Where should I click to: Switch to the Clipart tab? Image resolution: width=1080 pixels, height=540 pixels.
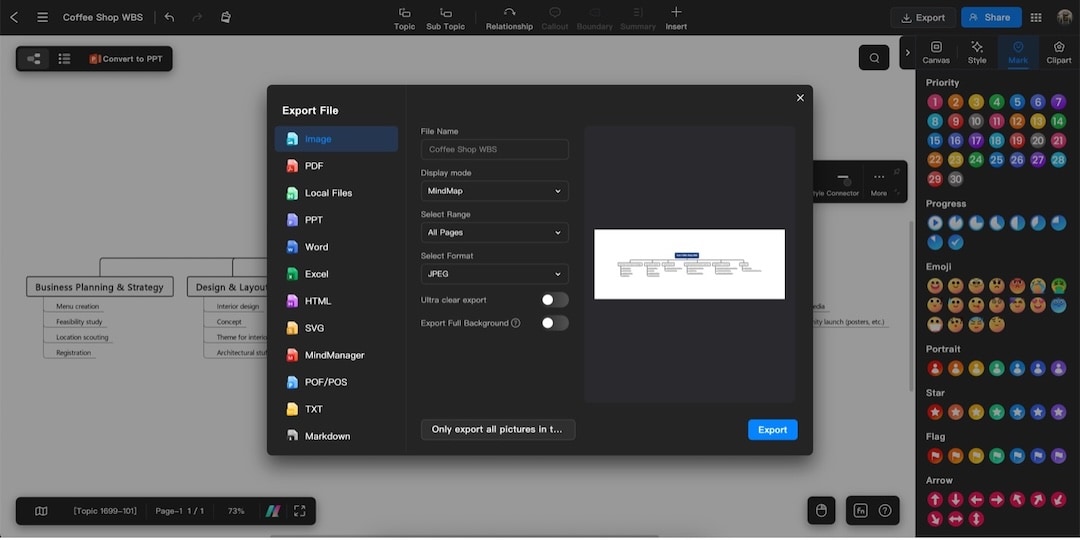(x=1059, y=52)
